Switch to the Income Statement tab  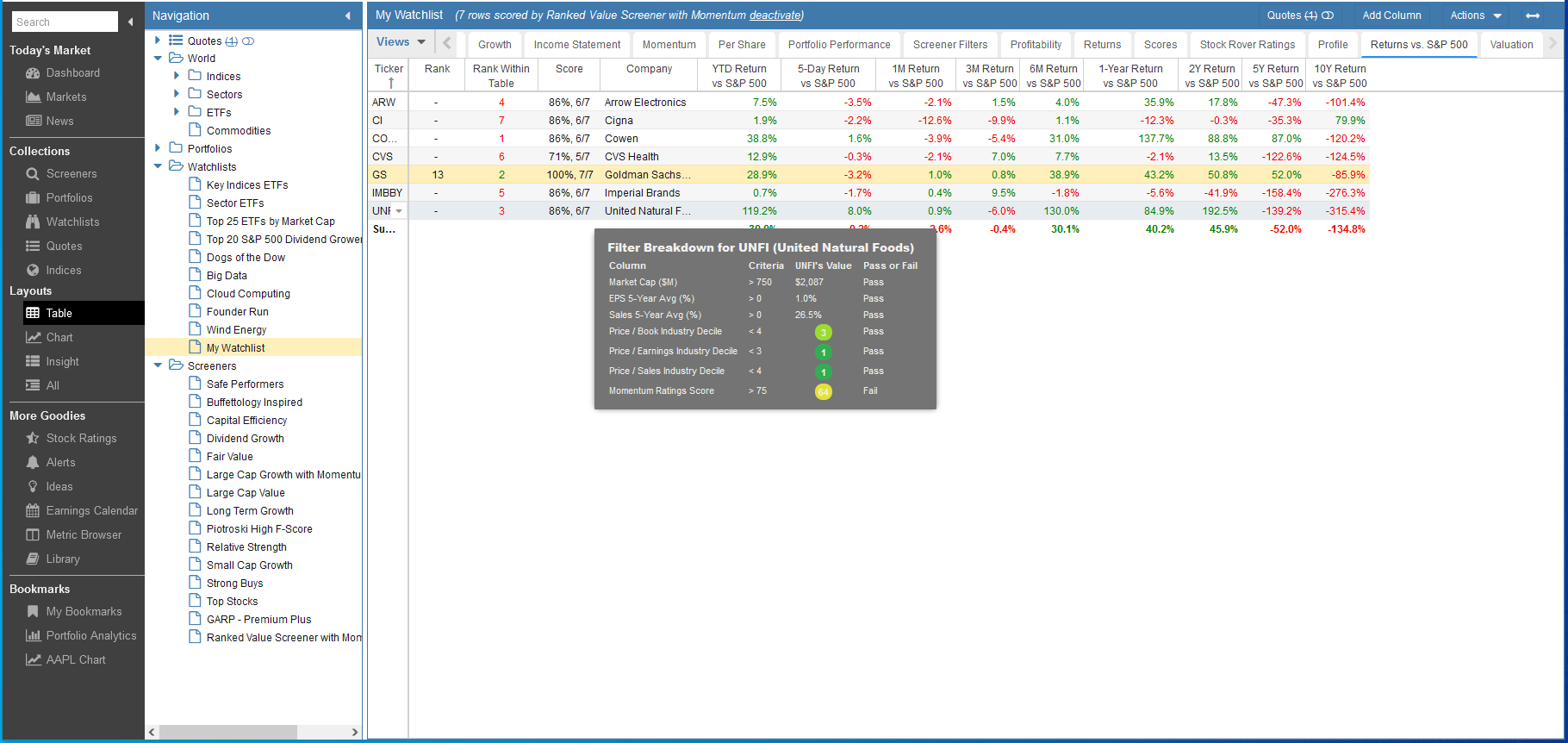click(x=576, y=45)
